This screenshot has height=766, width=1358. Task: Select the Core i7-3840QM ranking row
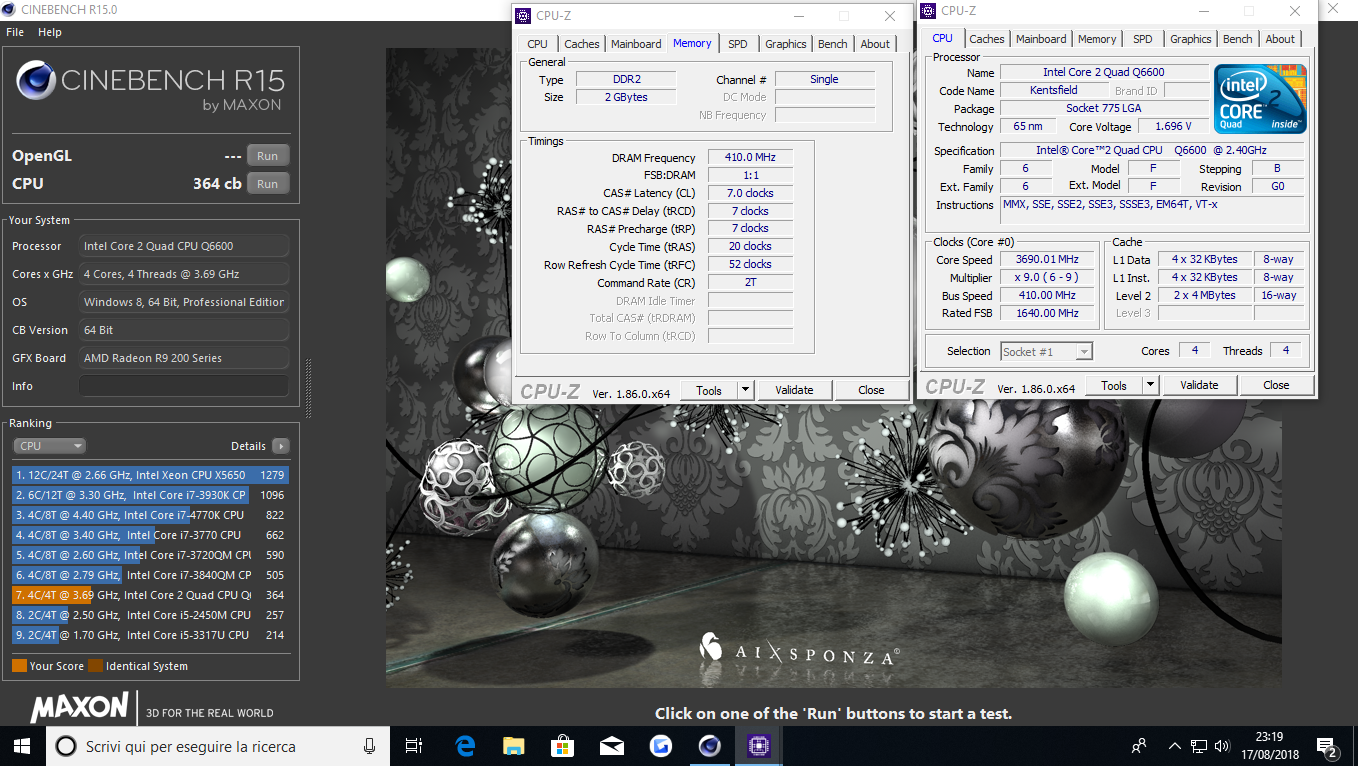150,575
